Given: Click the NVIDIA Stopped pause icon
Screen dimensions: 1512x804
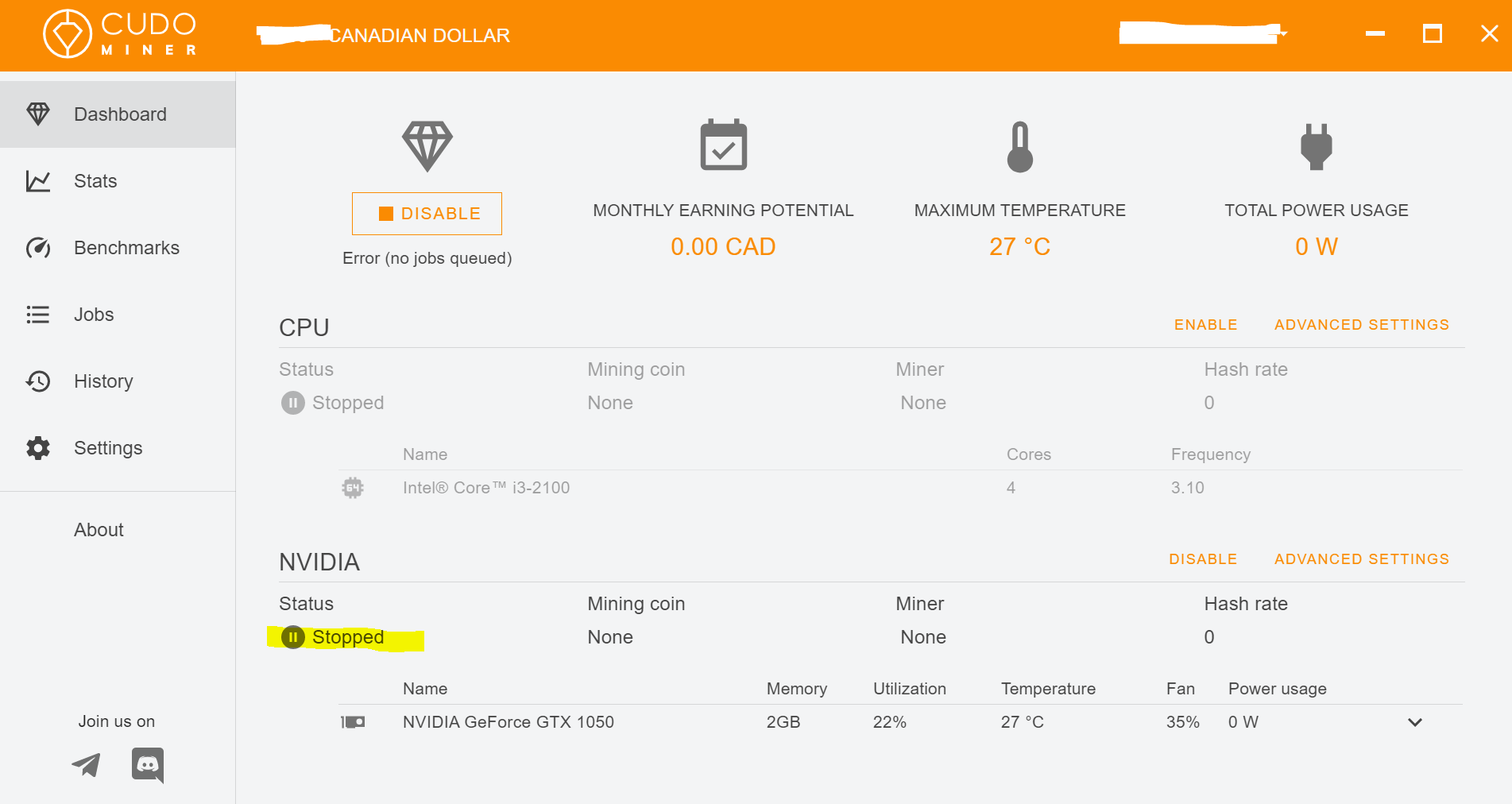Looking at the screenshot, I should (x=292, y=637).
